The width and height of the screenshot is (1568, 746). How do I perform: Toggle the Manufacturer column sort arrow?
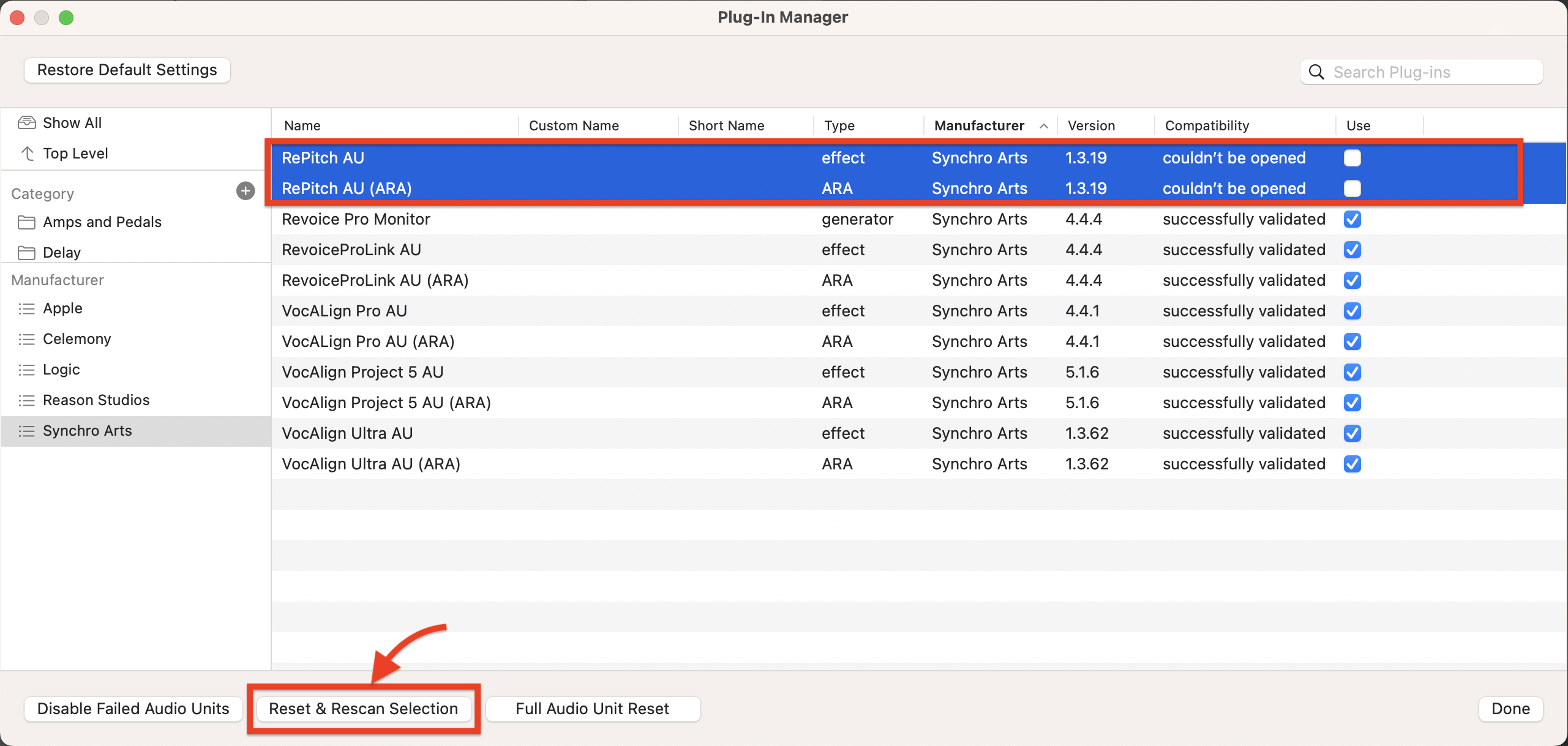[1044, 126]
